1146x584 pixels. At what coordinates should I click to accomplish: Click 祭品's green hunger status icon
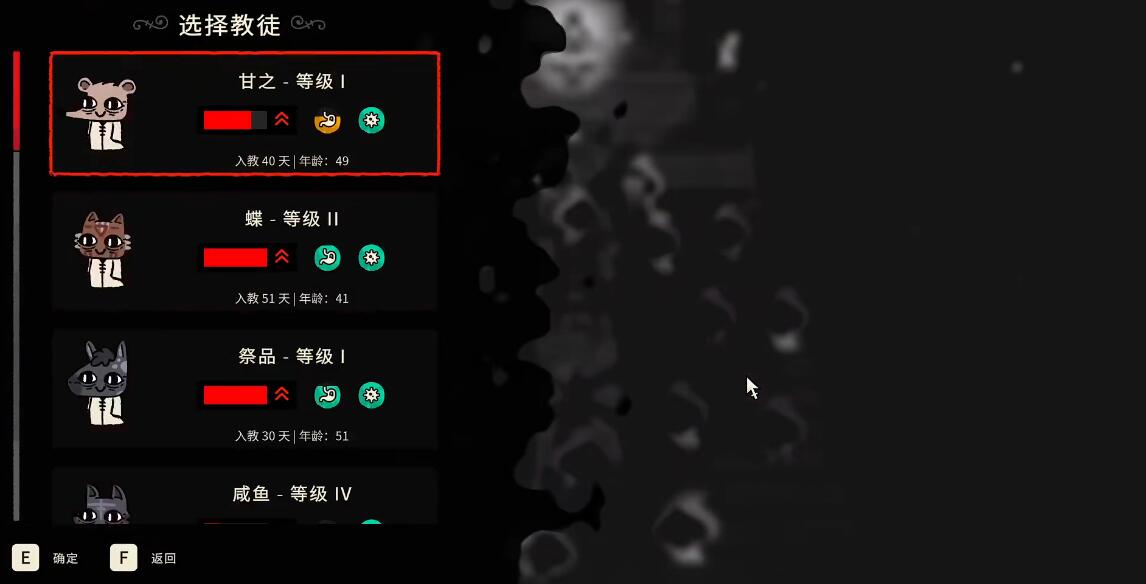327,395
